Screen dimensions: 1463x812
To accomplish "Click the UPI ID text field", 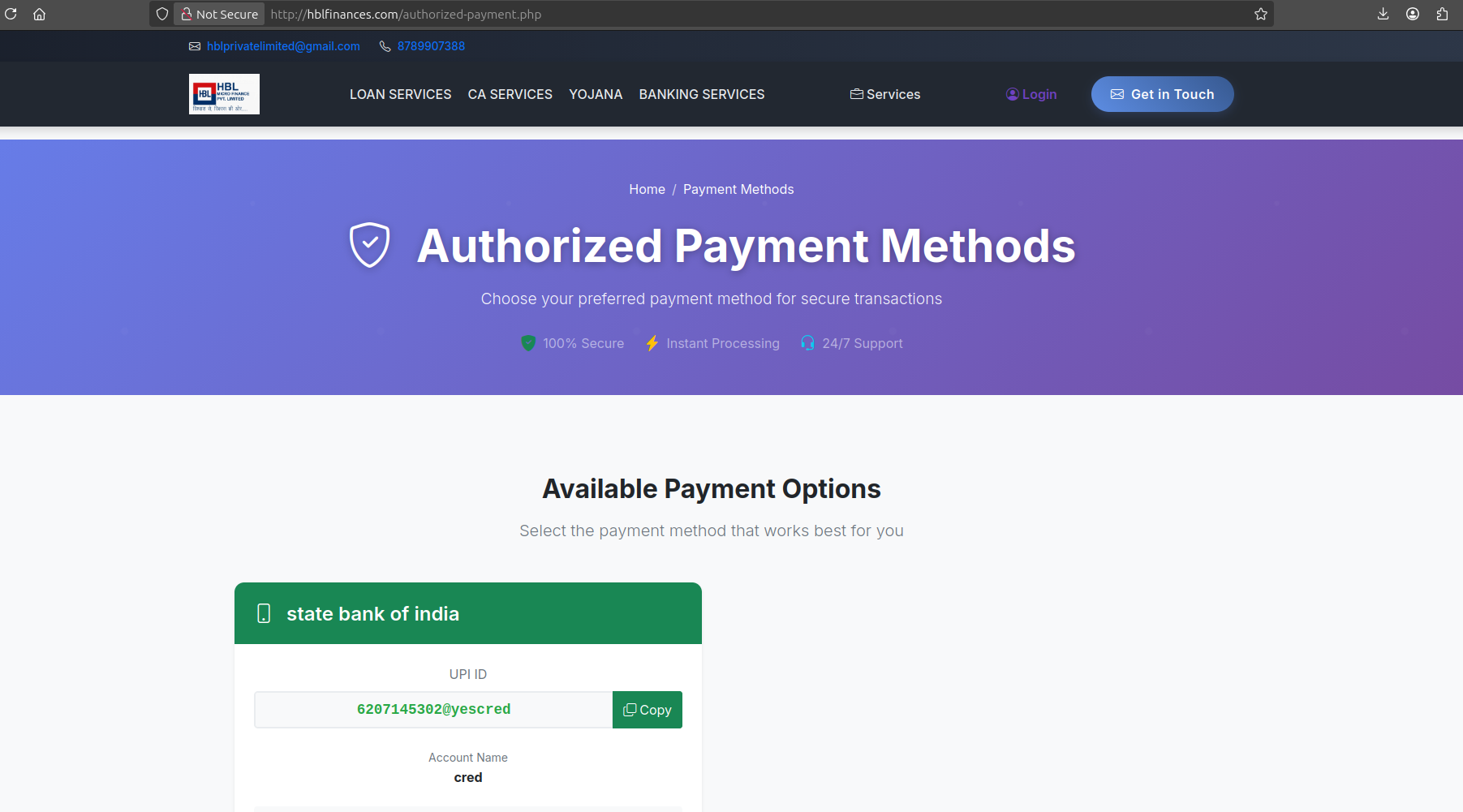I will click(433, 710).
